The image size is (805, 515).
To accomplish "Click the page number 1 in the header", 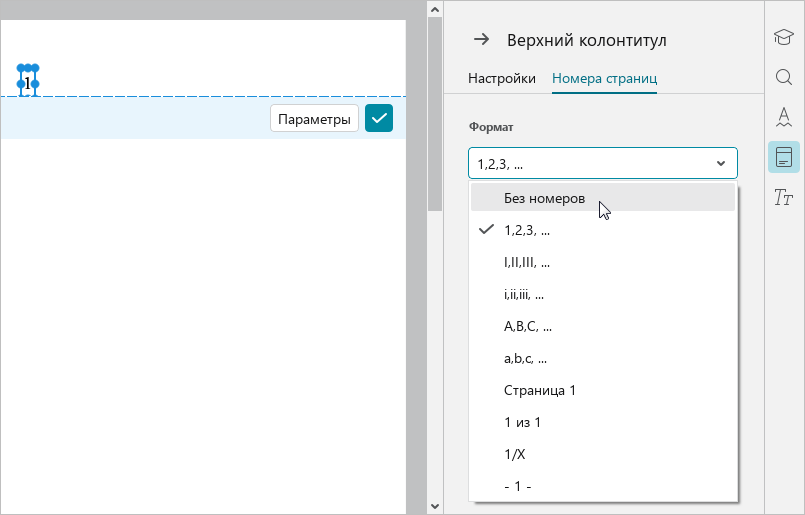I will point(27,83).
